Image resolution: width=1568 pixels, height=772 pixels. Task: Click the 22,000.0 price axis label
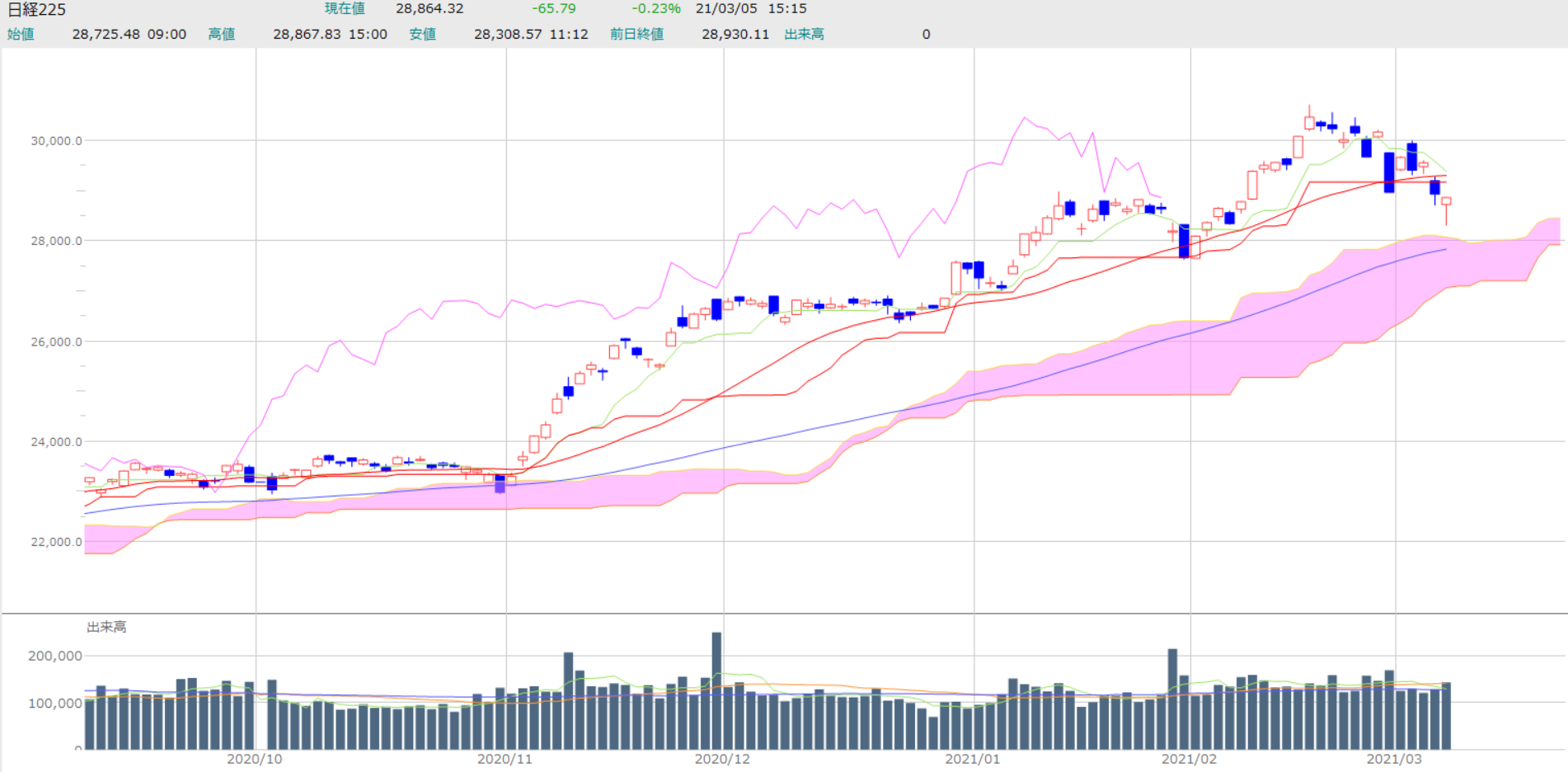tap(56, 542)
